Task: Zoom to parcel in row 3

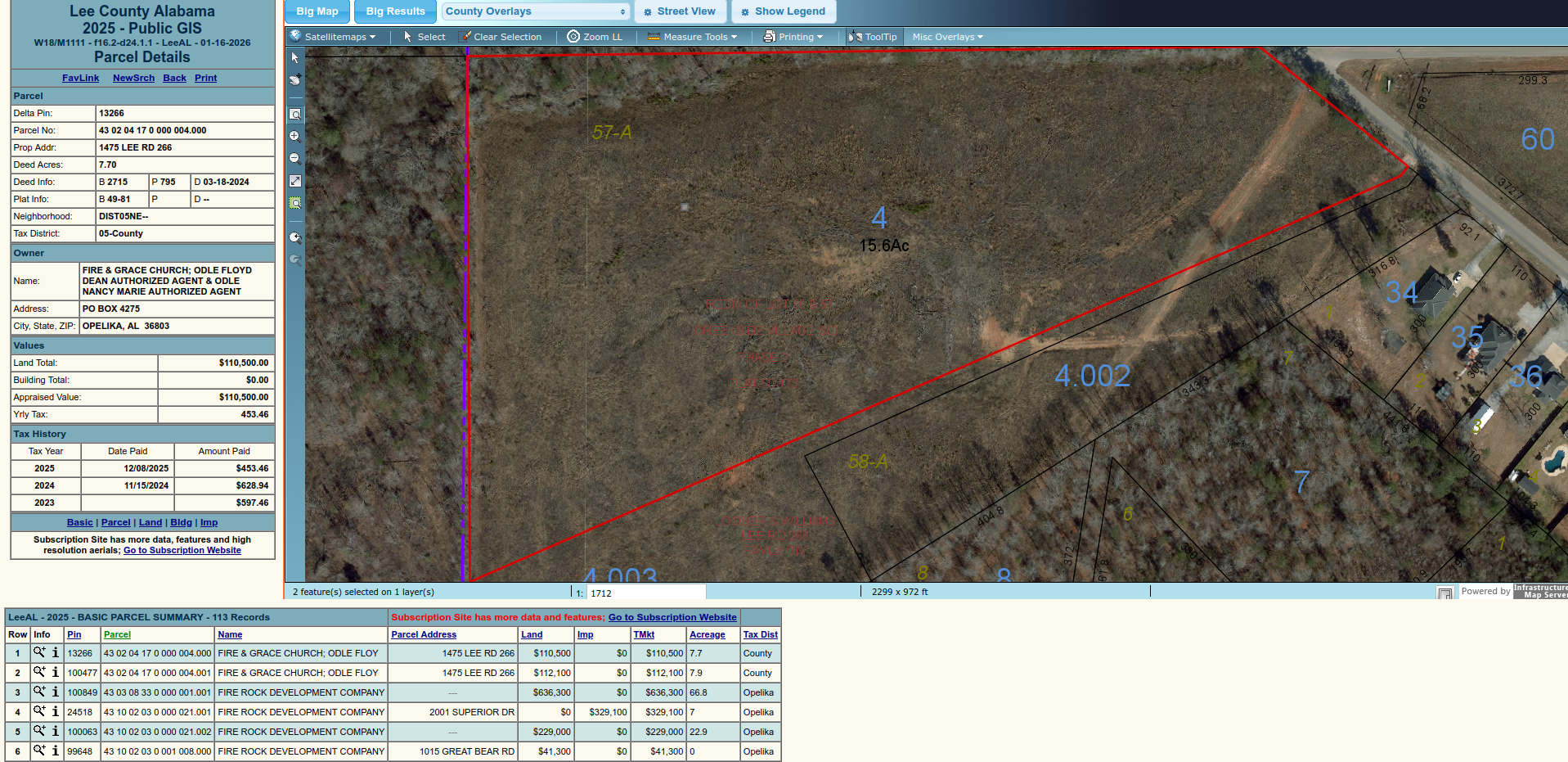Action: [x=39, y=692]
